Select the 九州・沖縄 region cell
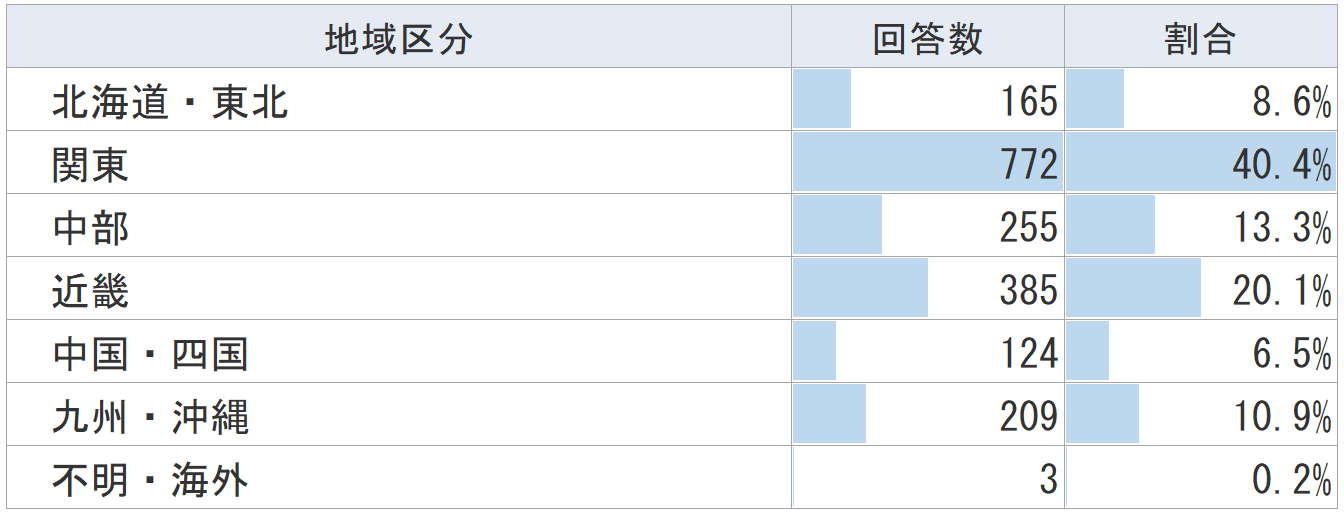This screenshot has height=516, width=1344. tap(150, 416)
